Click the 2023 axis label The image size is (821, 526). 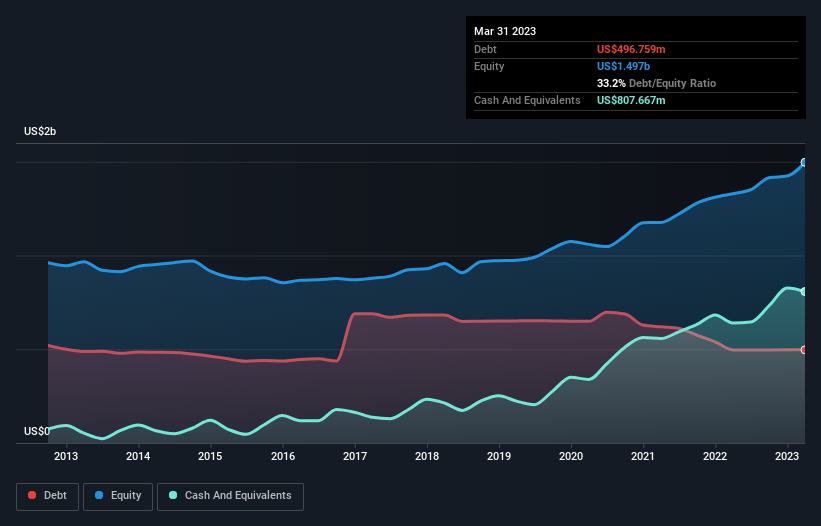pyautogui.click(x=787, y=456)
